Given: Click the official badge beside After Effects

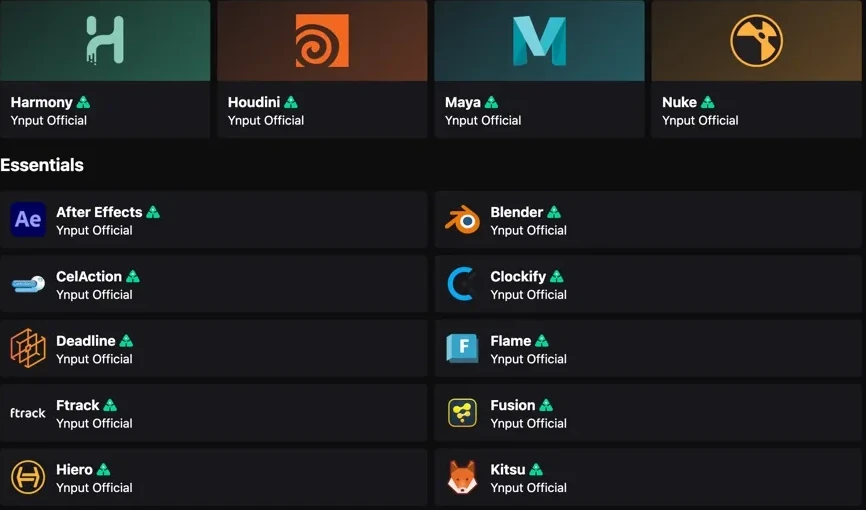Looking at the screenshot, I should 153,212.
